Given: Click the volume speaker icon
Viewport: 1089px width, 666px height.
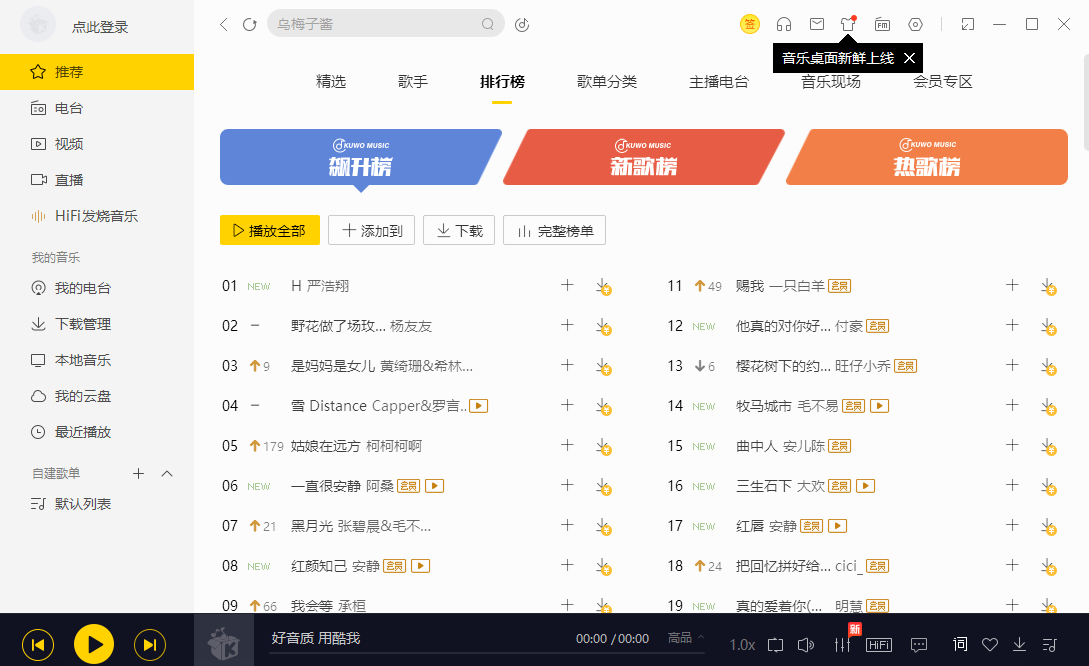Looking at the screenshot, I should pyautogui.click(x=806, y=645).
